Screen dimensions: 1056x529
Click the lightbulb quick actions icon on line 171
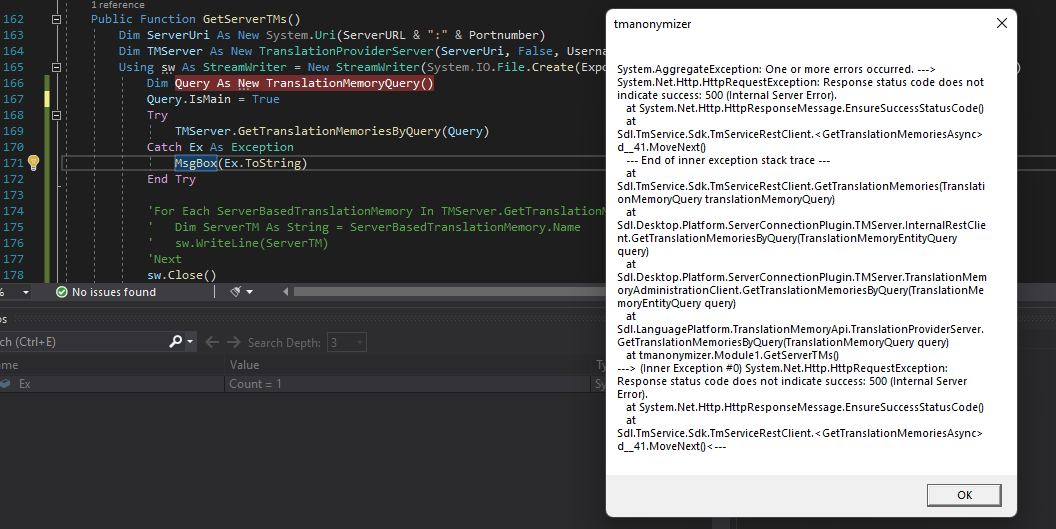point(33,162)
